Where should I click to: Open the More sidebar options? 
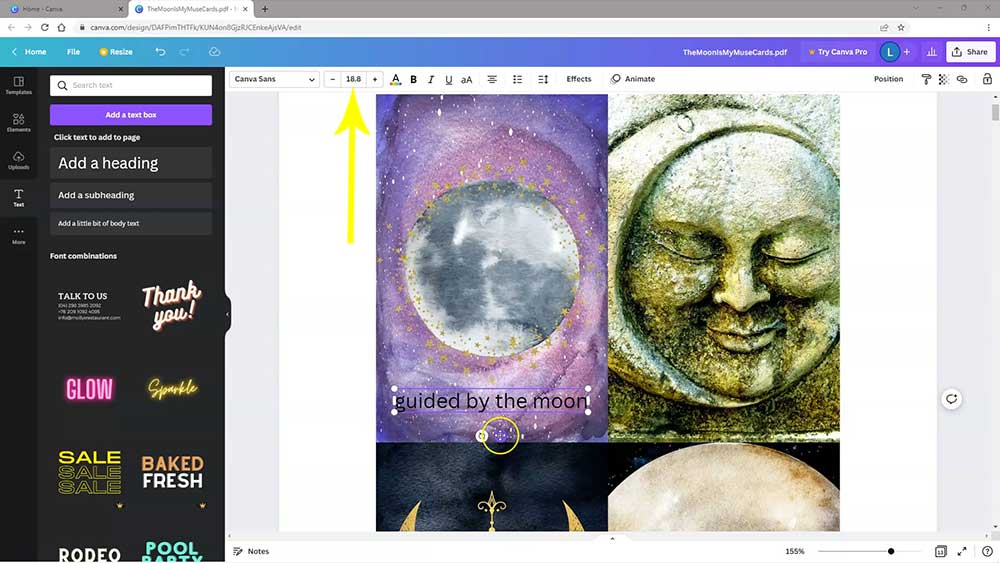[18, 235]
